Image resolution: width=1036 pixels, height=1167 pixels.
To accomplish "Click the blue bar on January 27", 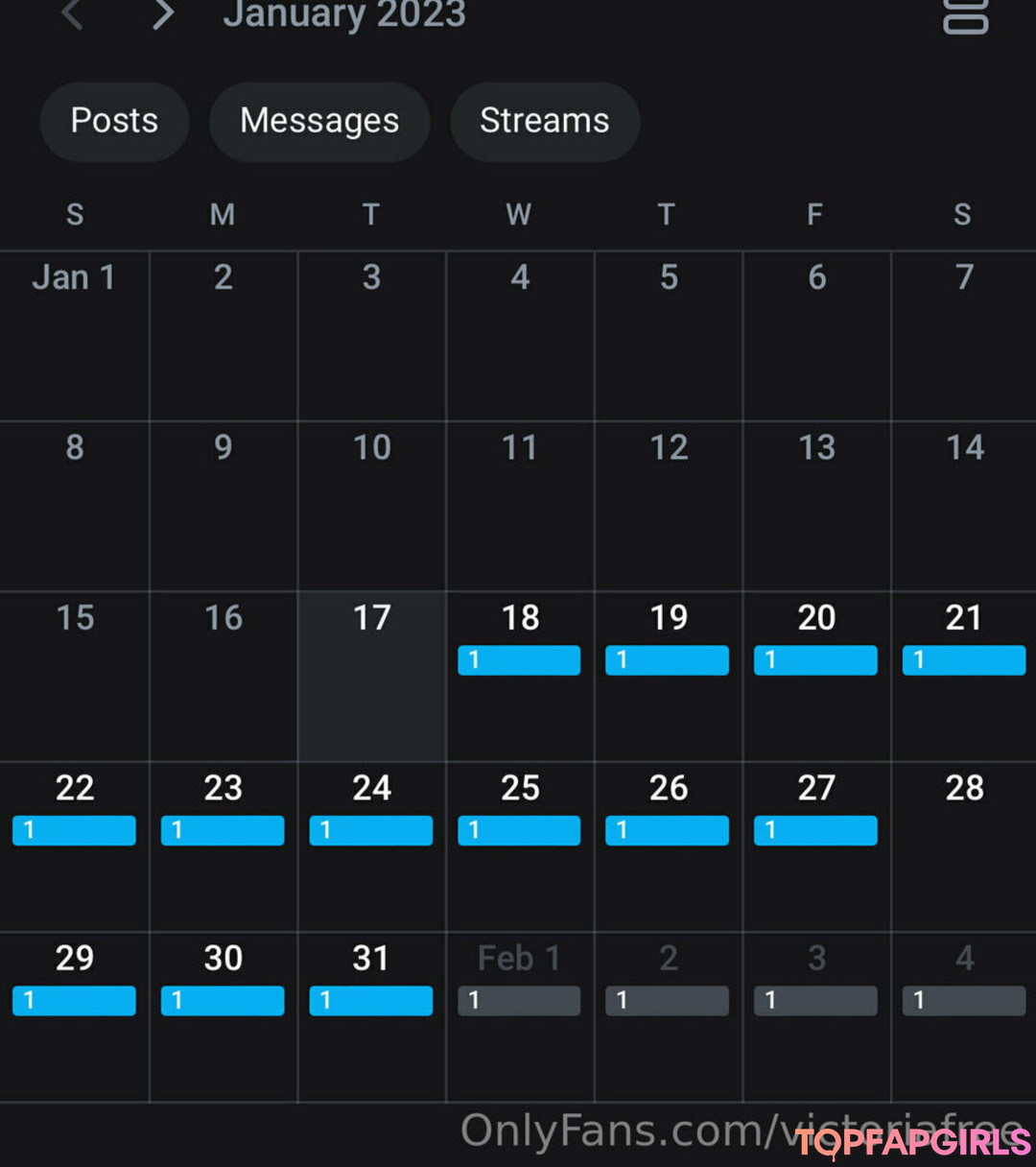I will (x=815, y=830).
